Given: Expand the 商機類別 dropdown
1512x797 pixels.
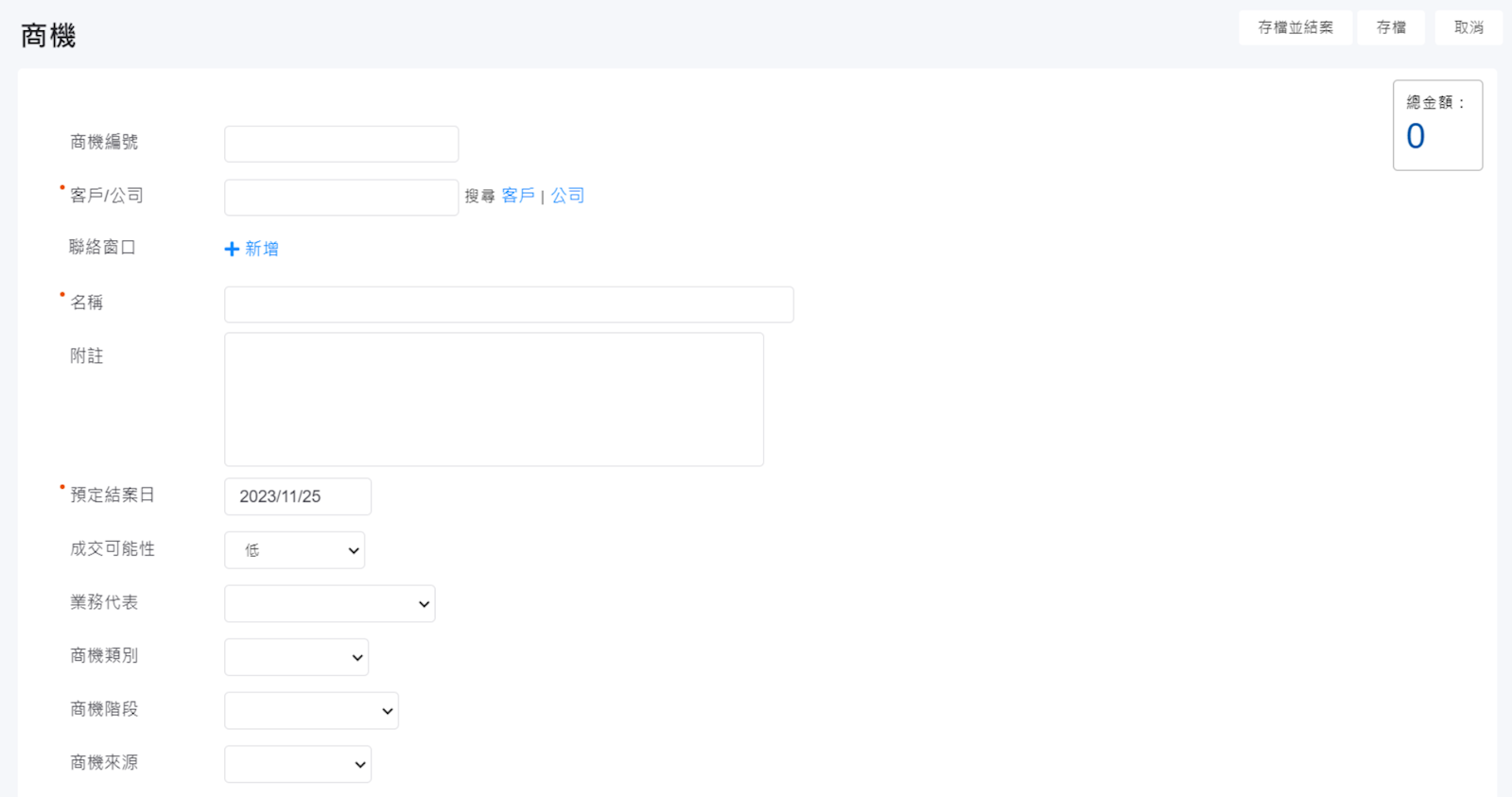Looking at the screenshot, I should (296, 657).
